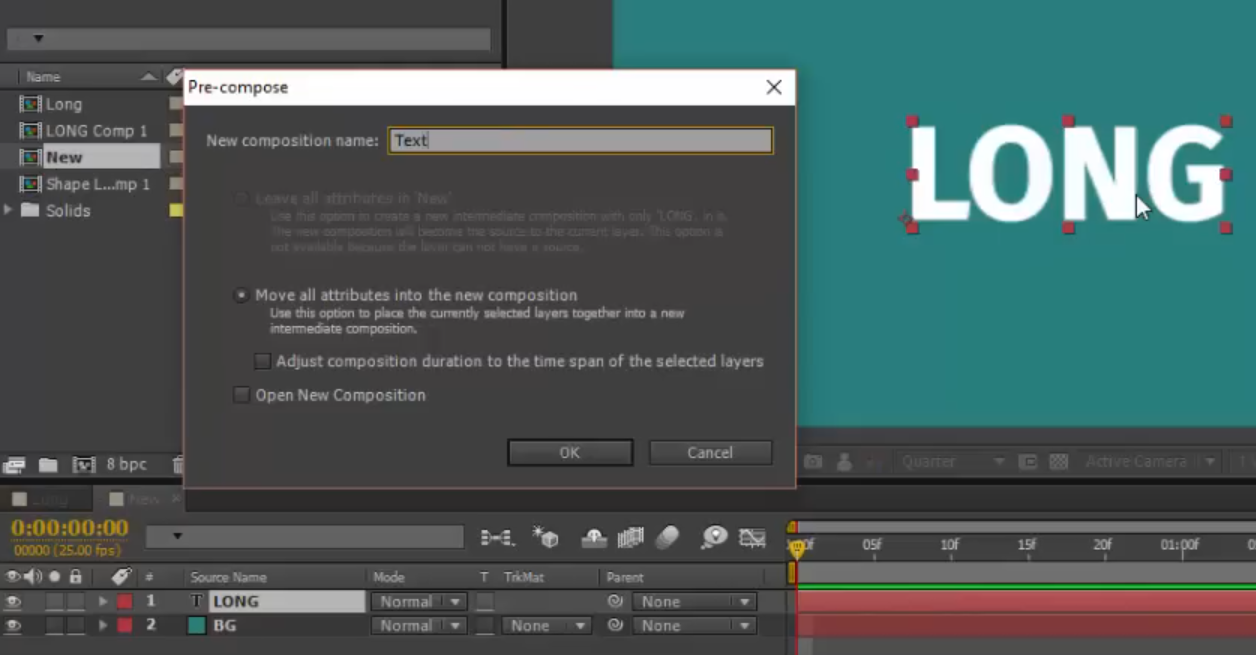Viewport: 1256px width, 655px height.
Task: Toggle Preserve Transparency box for LONG layer
Action: 485,602
